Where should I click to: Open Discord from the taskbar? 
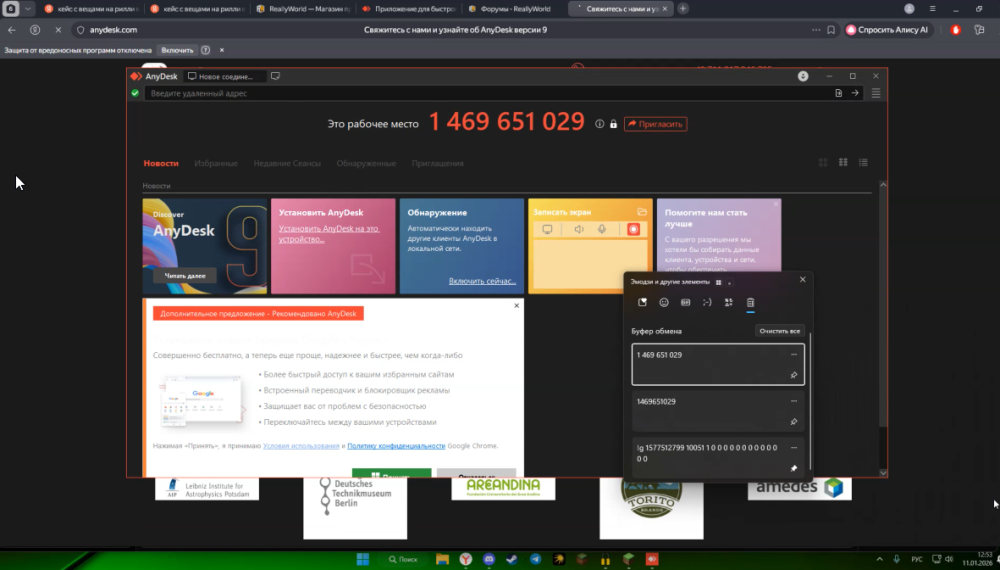point(489,559)
